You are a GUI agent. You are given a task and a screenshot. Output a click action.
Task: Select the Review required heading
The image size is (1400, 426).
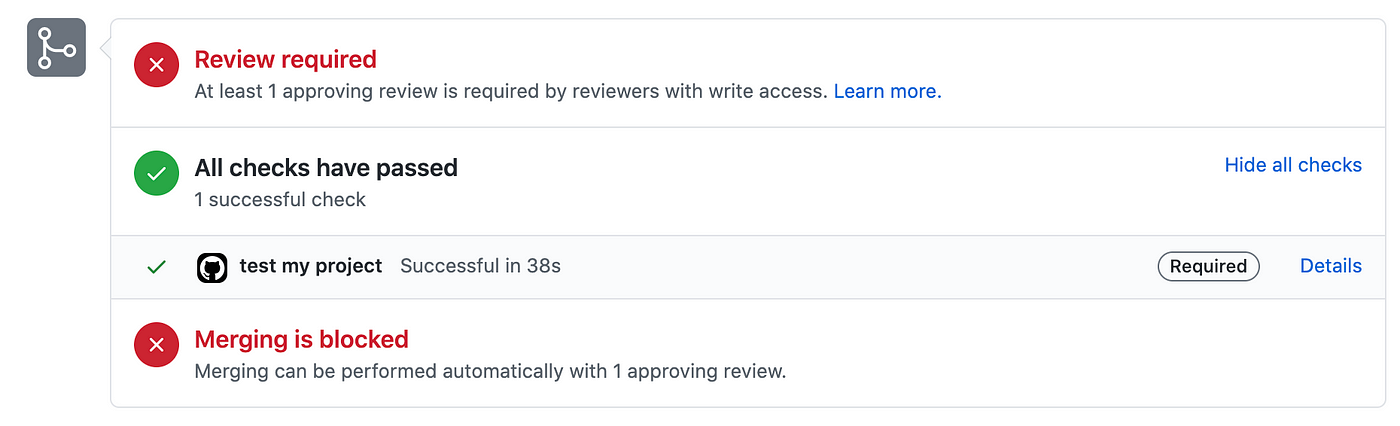coord(285,60)
